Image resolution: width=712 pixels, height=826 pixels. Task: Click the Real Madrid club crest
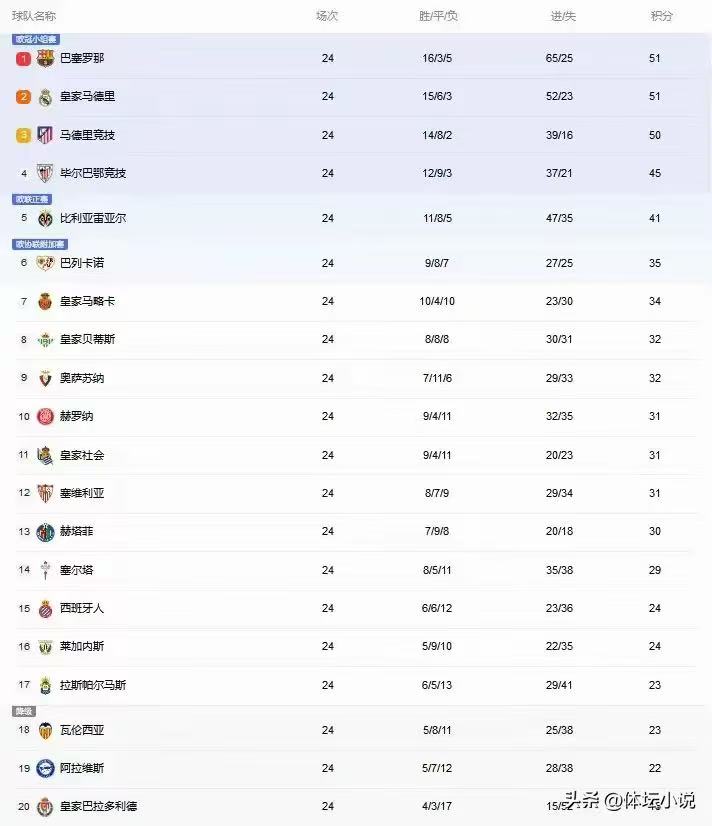point(45,97)
